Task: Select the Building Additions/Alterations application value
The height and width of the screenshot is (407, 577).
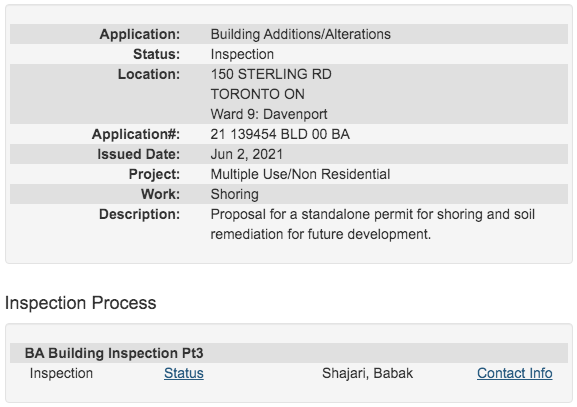Action: pyautogui.click(x=300, y=34)
